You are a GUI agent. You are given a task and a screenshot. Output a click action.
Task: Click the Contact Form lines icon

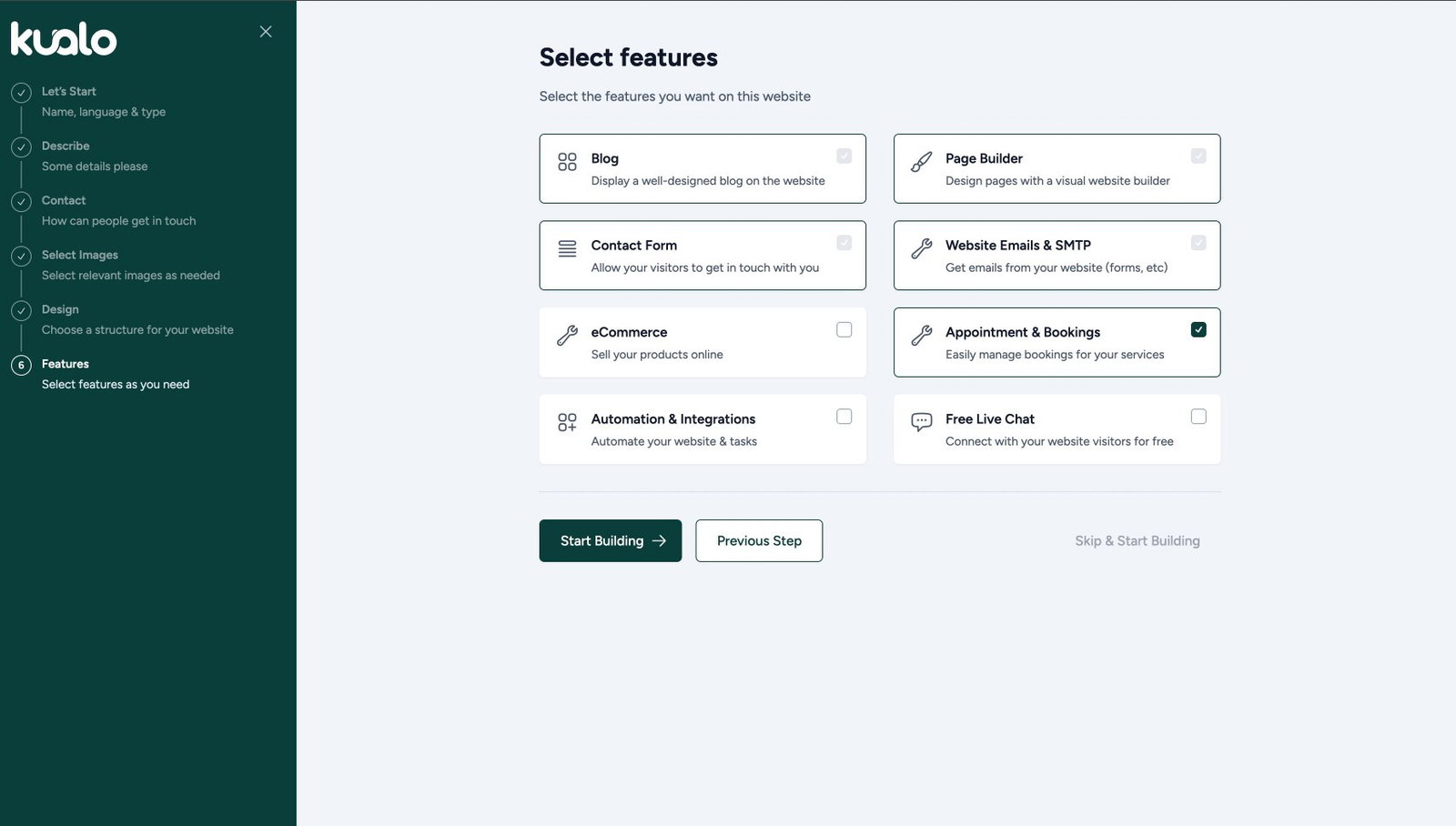[567, 248]
